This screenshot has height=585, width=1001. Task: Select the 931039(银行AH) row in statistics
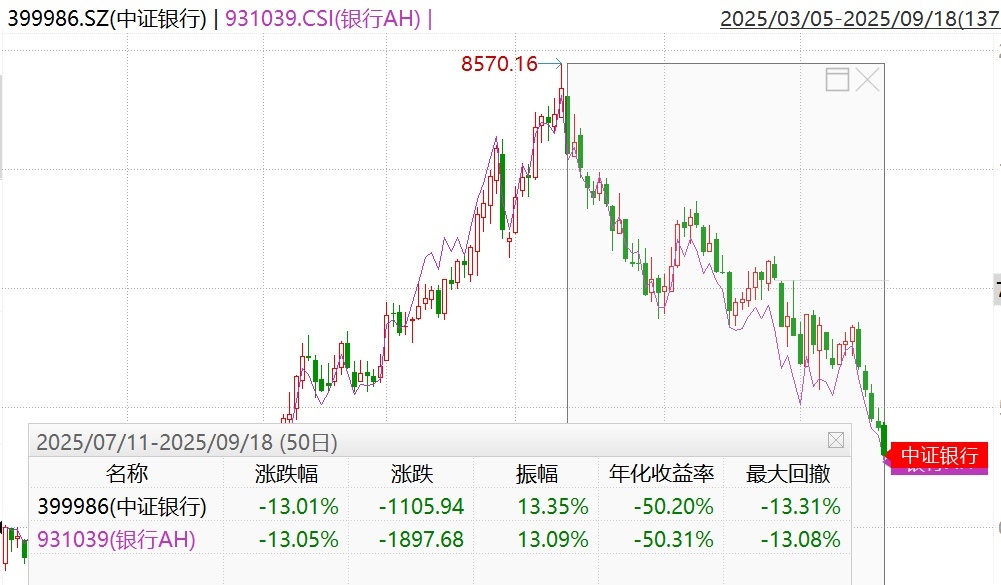pyautogui.click(x=116, y=540)
